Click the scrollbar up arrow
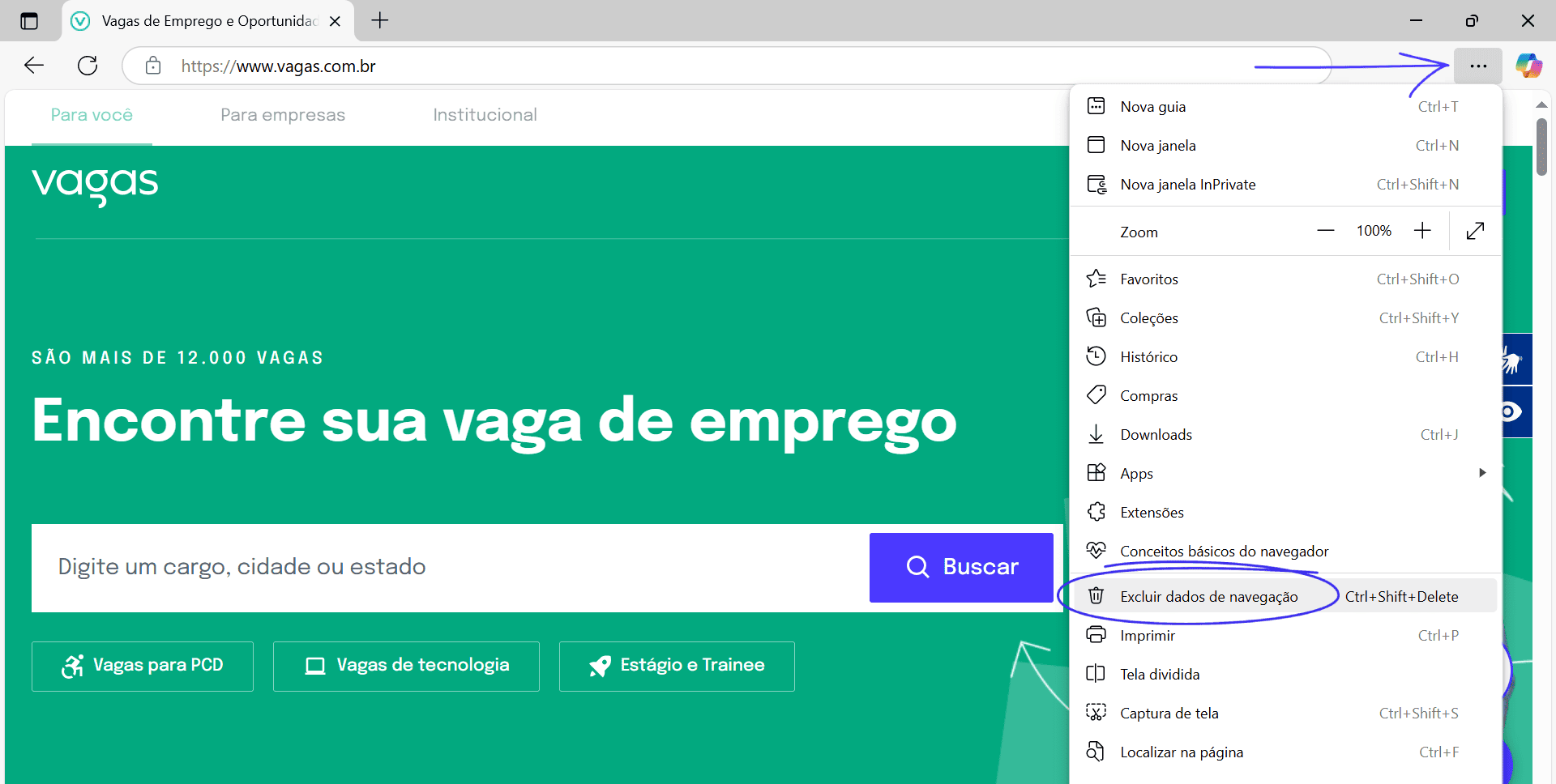Image resolution: width=1556 pixels, height=784 pixels. click(1541, 104)
